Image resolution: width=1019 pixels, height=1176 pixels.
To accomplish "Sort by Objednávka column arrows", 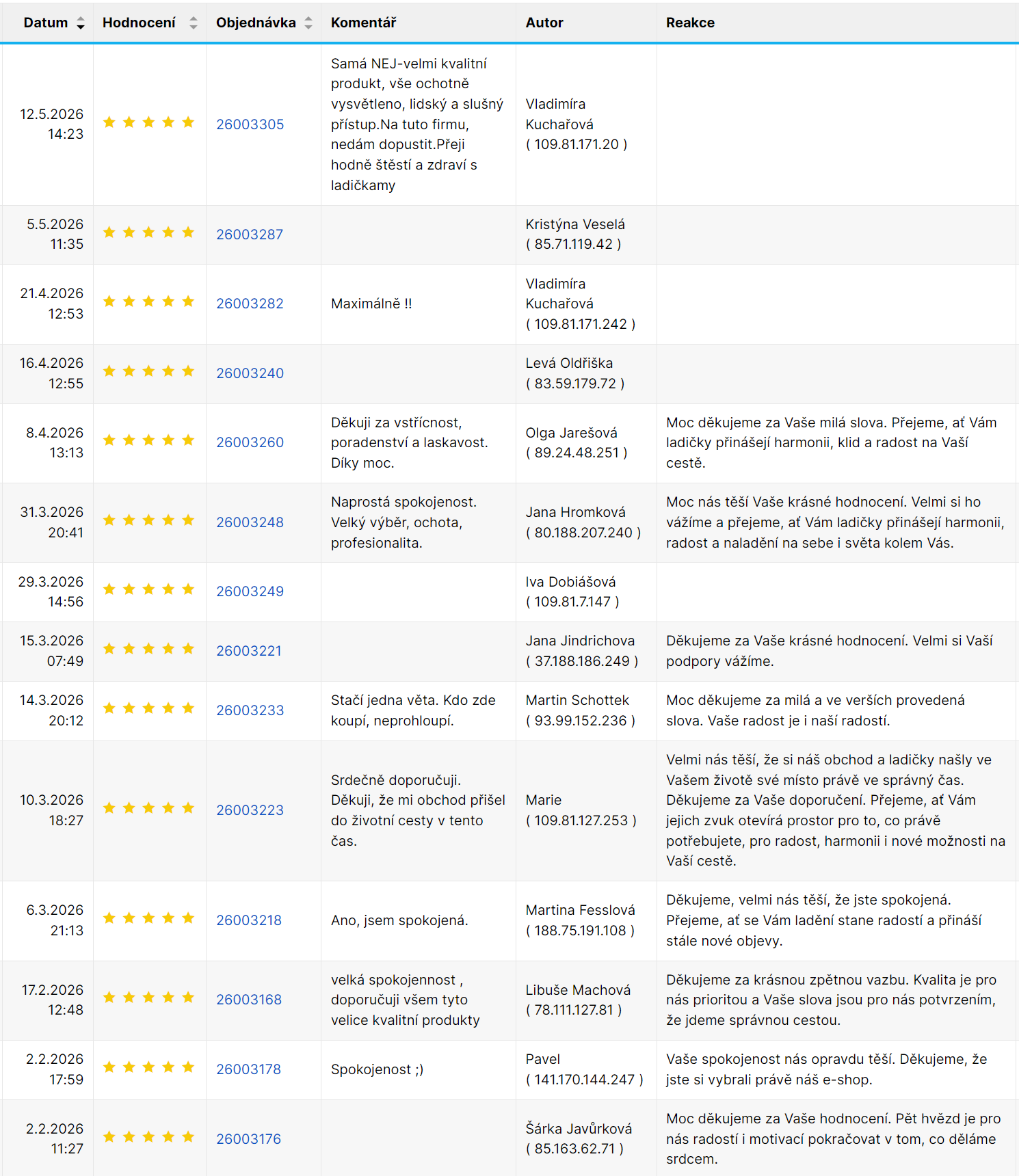I will point(308,23).
